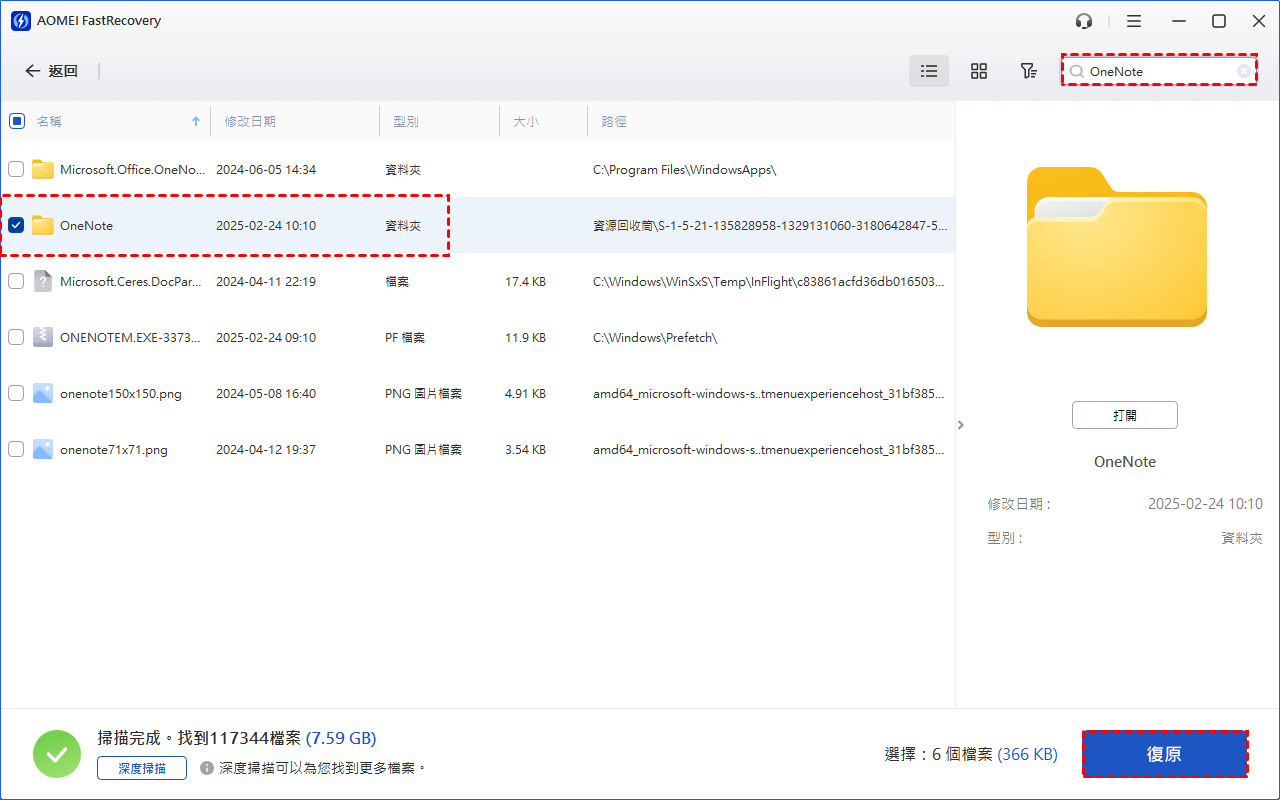Screen dimensions: 1280x800
Task: Click the C:\Program Files\WindowsApps\ path
Action: pos(685,170)
